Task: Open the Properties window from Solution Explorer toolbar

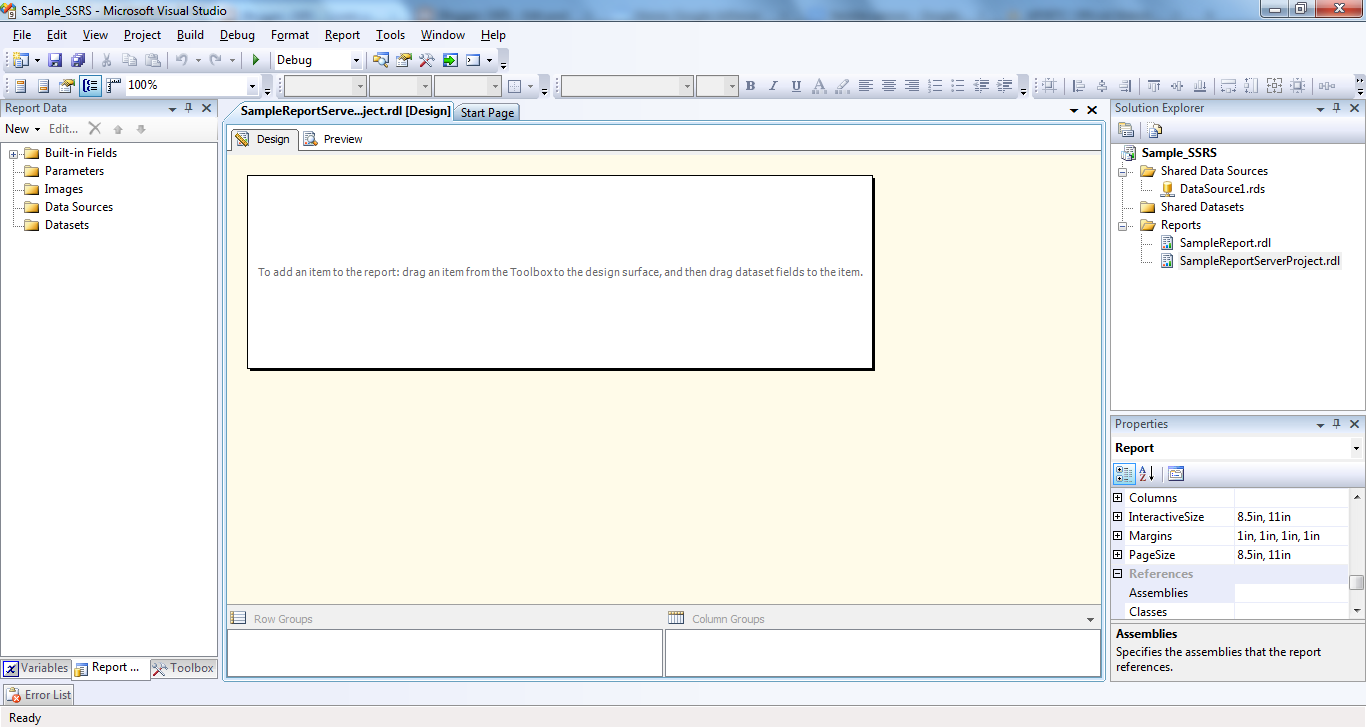Action: click(1126, 129)
